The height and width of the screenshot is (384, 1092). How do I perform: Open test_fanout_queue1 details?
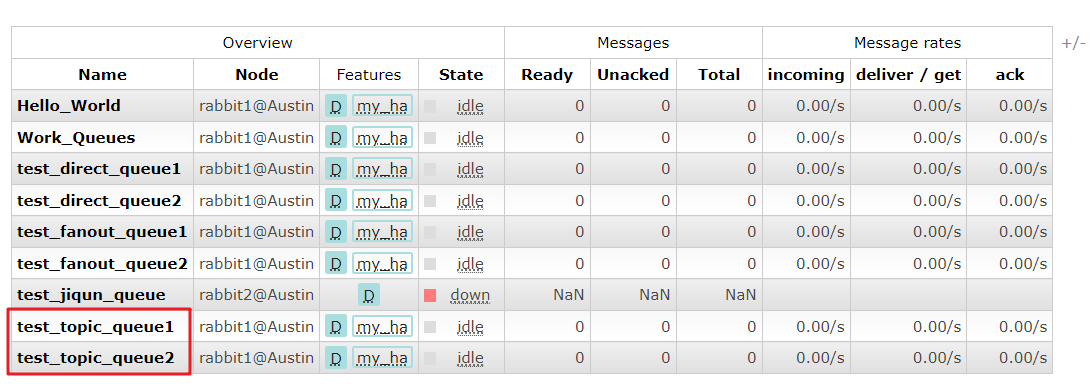[102, 232]
